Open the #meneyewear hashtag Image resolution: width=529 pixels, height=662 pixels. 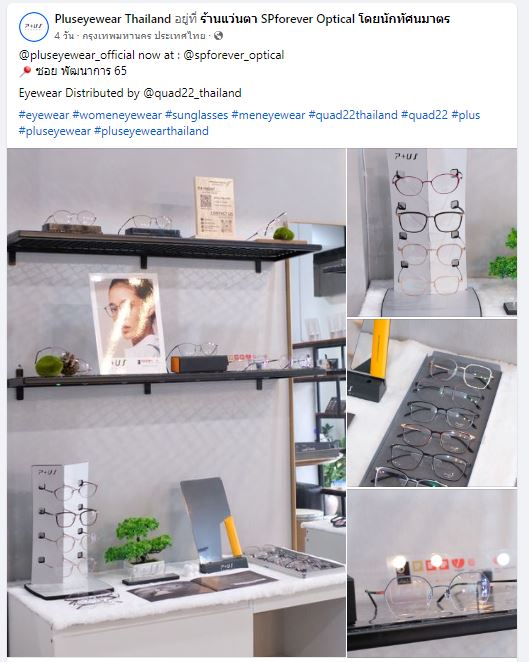[x=268, y=115]
